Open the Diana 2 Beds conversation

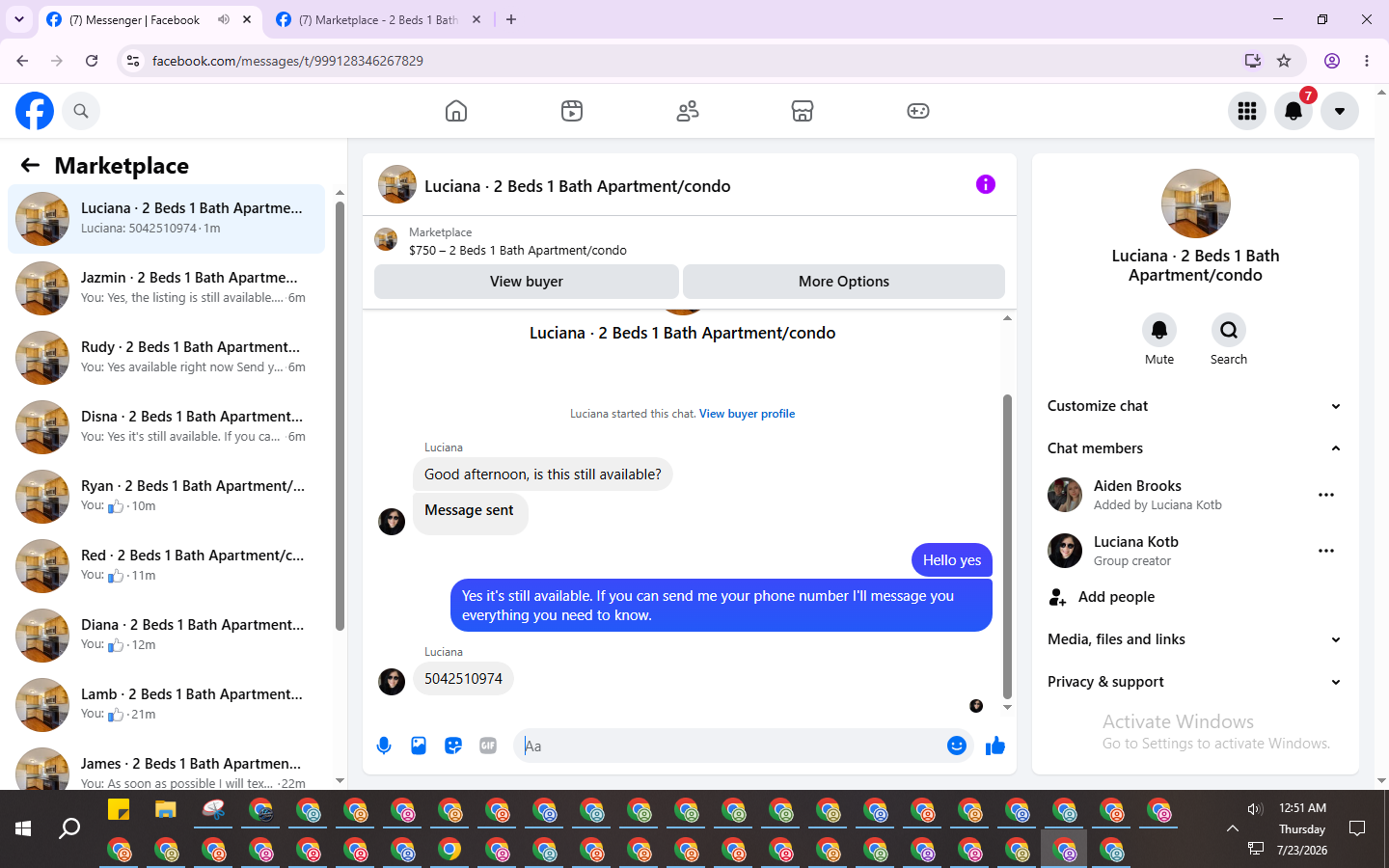(x=166, y=636)
